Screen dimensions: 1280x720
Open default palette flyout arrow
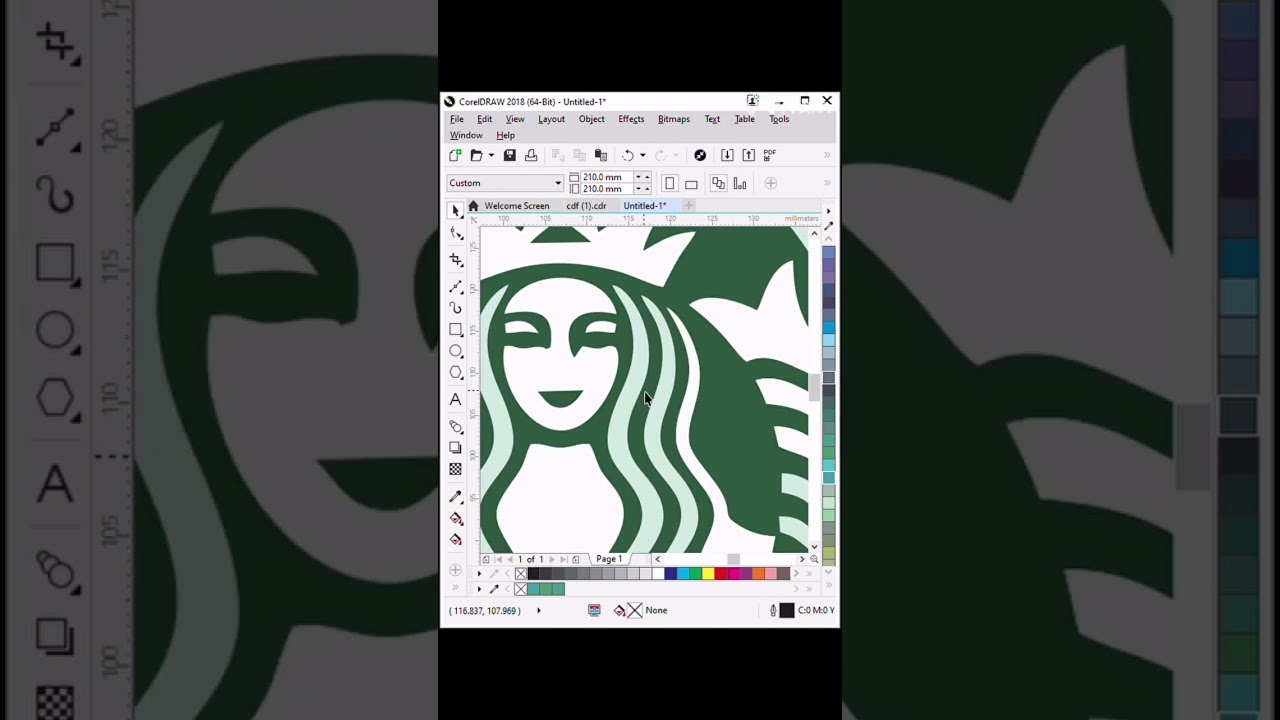[x=479, y=574]
